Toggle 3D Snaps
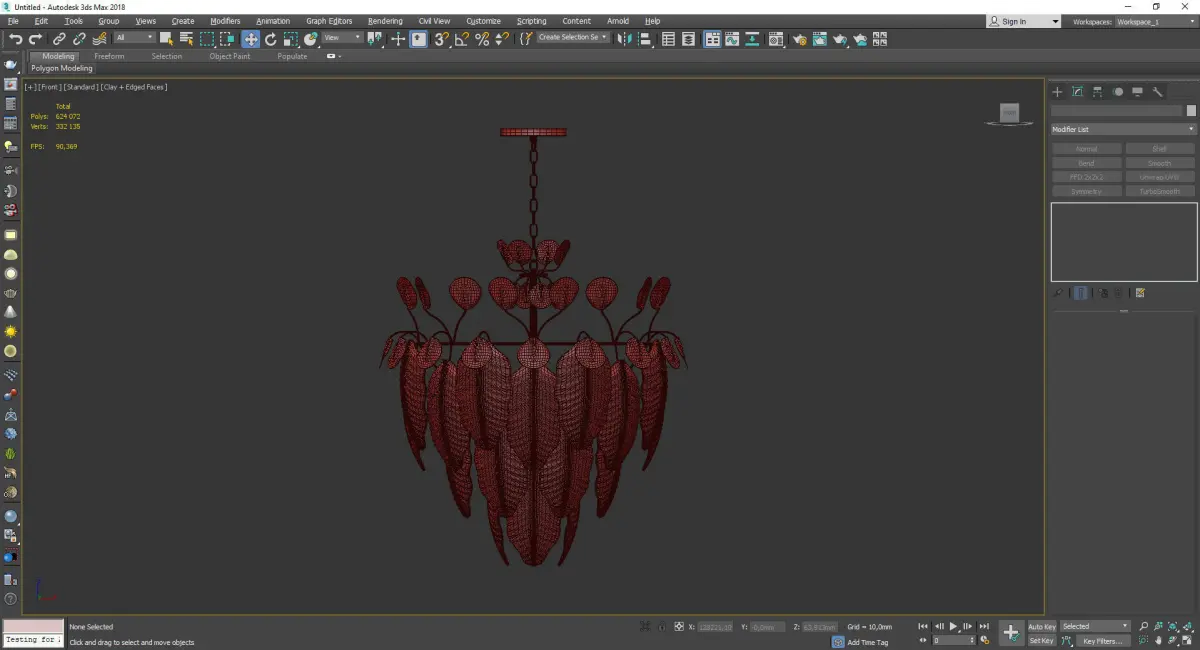Screen dimensions: 1200x650 point(441,39)
